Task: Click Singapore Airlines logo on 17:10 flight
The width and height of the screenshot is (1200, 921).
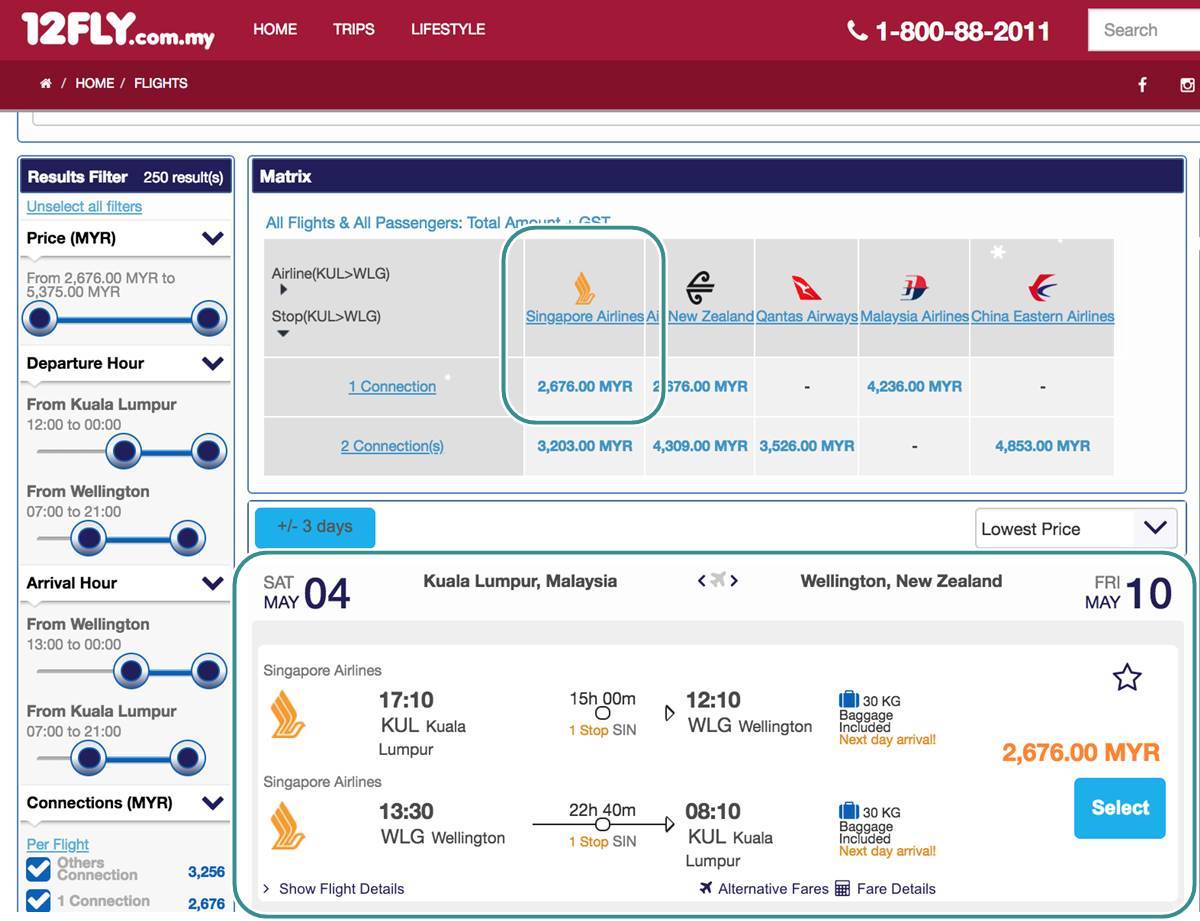Action: click(x=288, y=715)
